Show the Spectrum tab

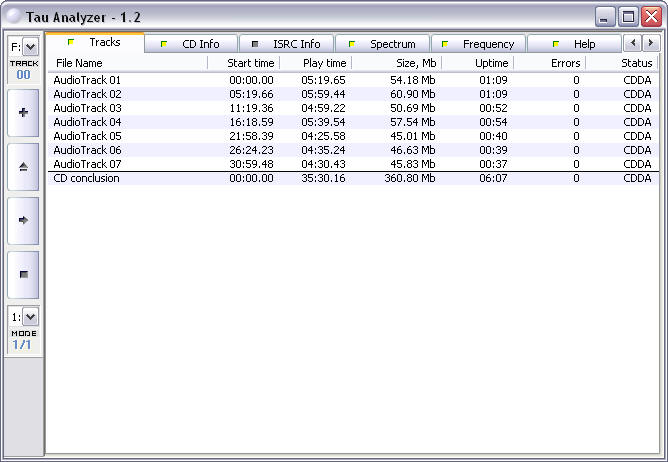coord(382,44)
